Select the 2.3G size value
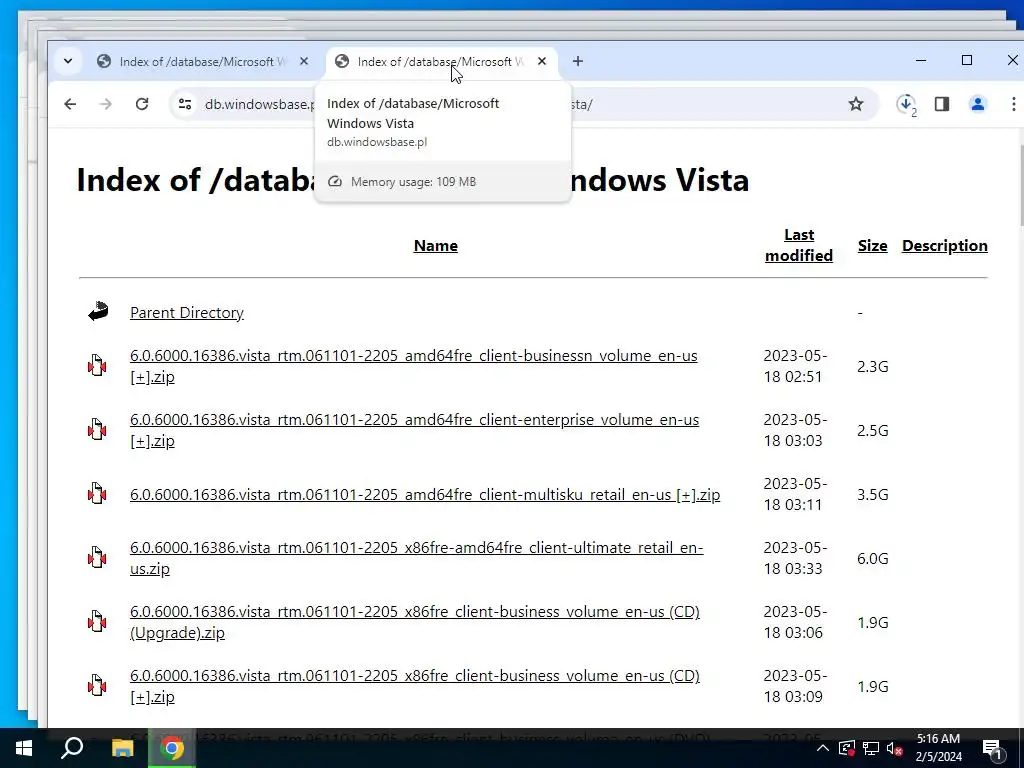 point(872,366)
